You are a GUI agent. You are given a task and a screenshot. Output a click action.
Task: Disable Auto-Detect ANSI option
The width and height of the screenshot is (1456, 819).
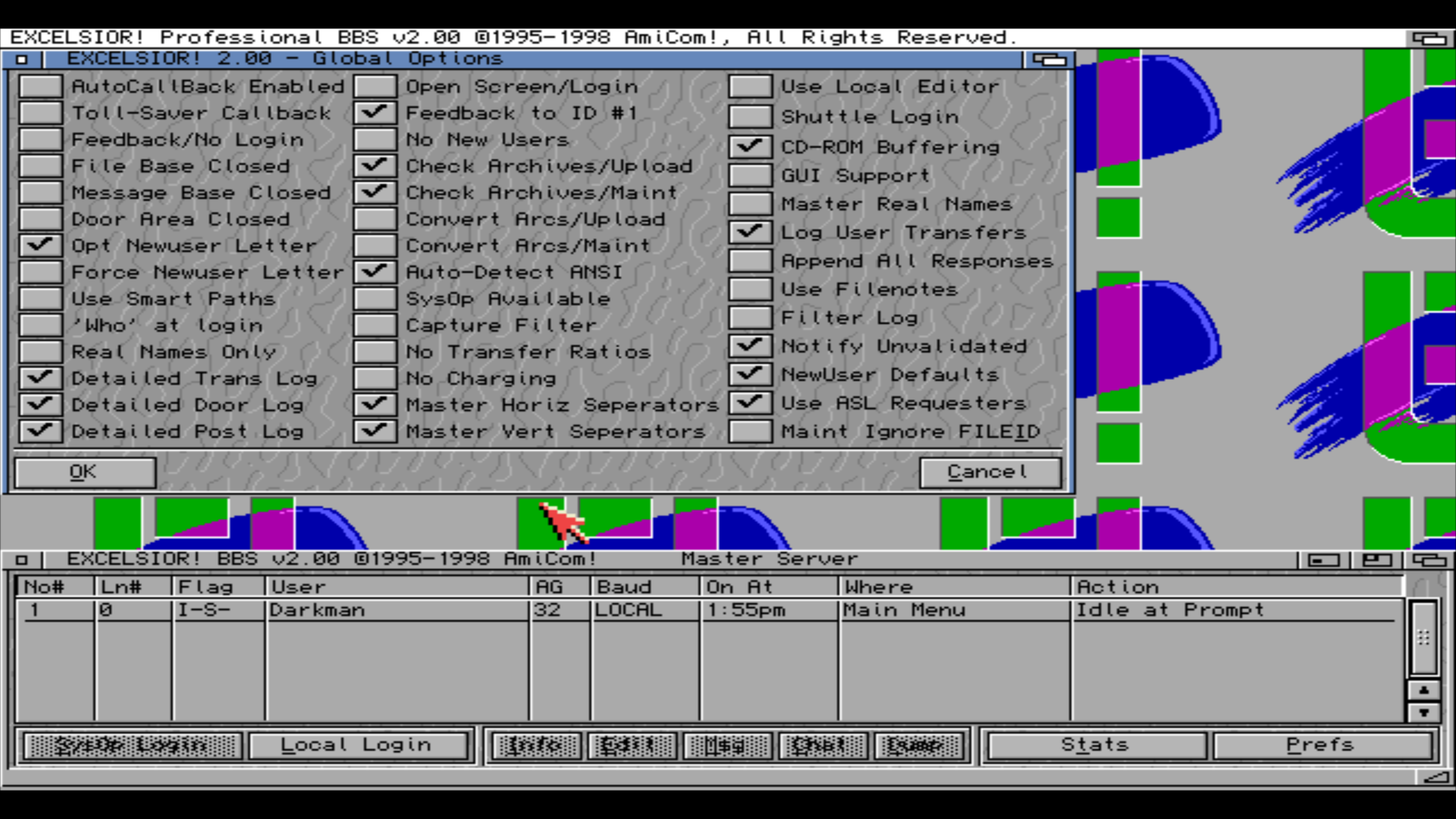(x=375, y=272)
